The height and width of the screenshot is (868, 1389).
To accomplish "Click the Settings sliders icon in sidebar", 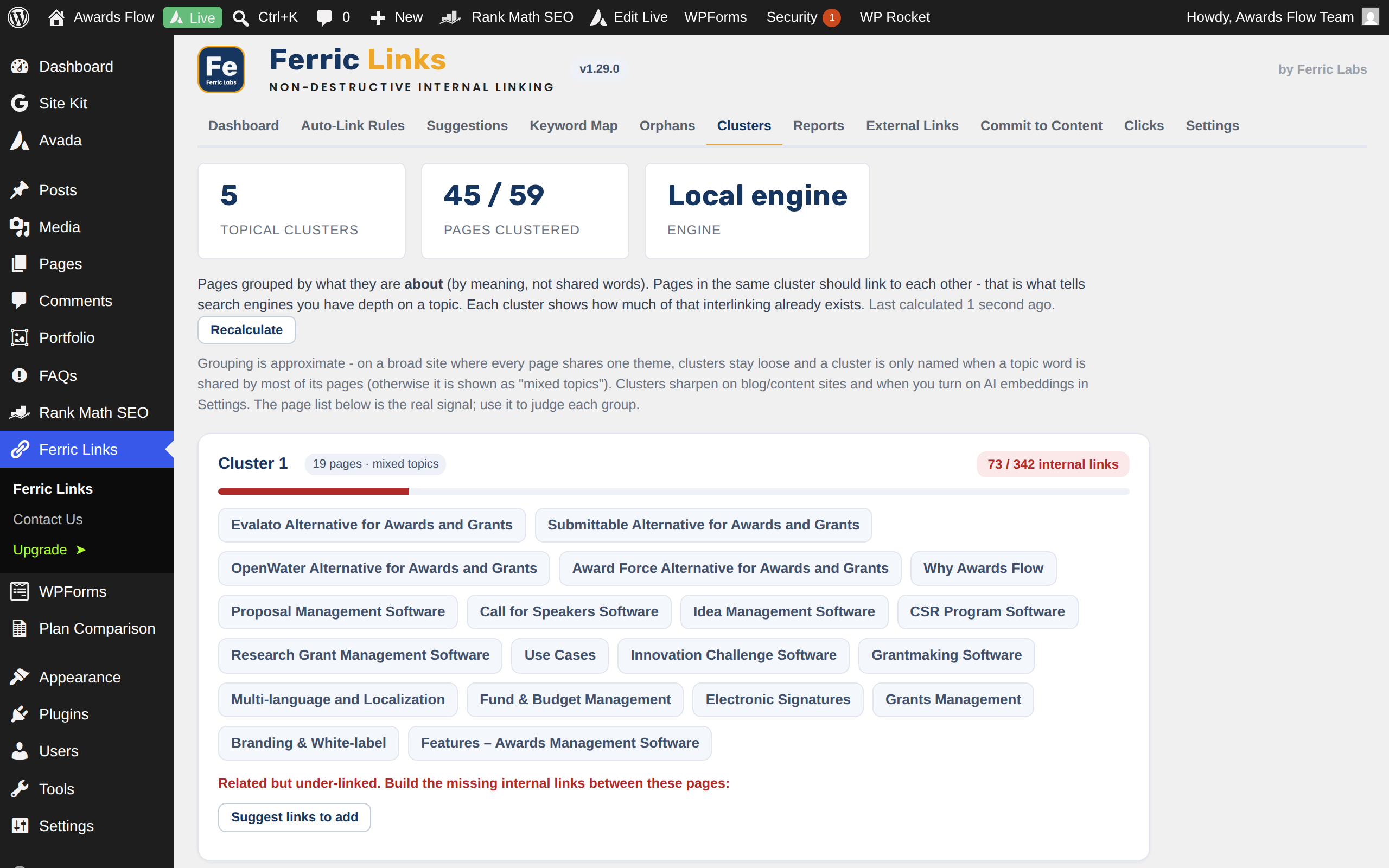I will [20, 826].
